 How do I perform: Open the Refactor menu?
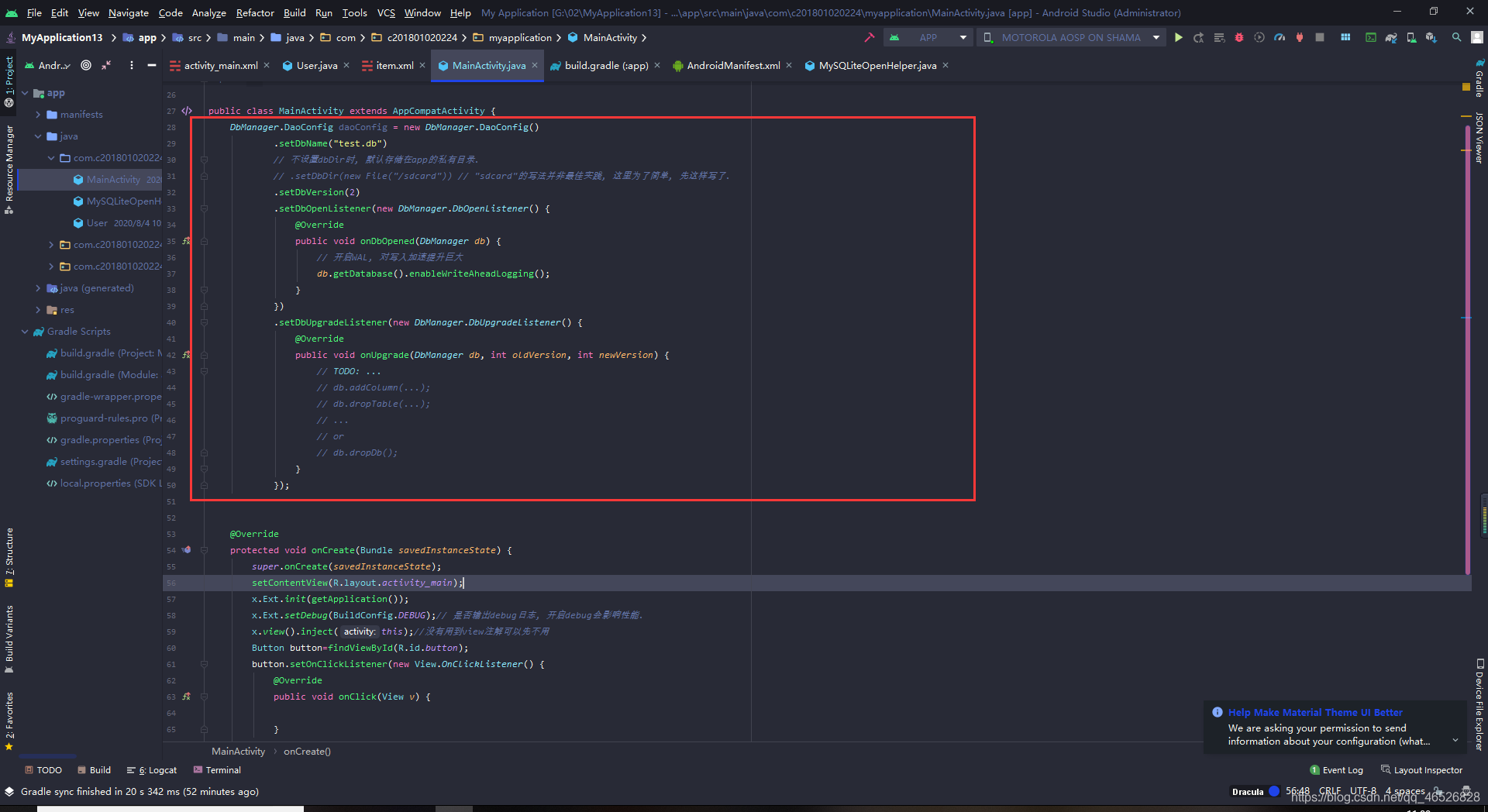pos(255,12)
